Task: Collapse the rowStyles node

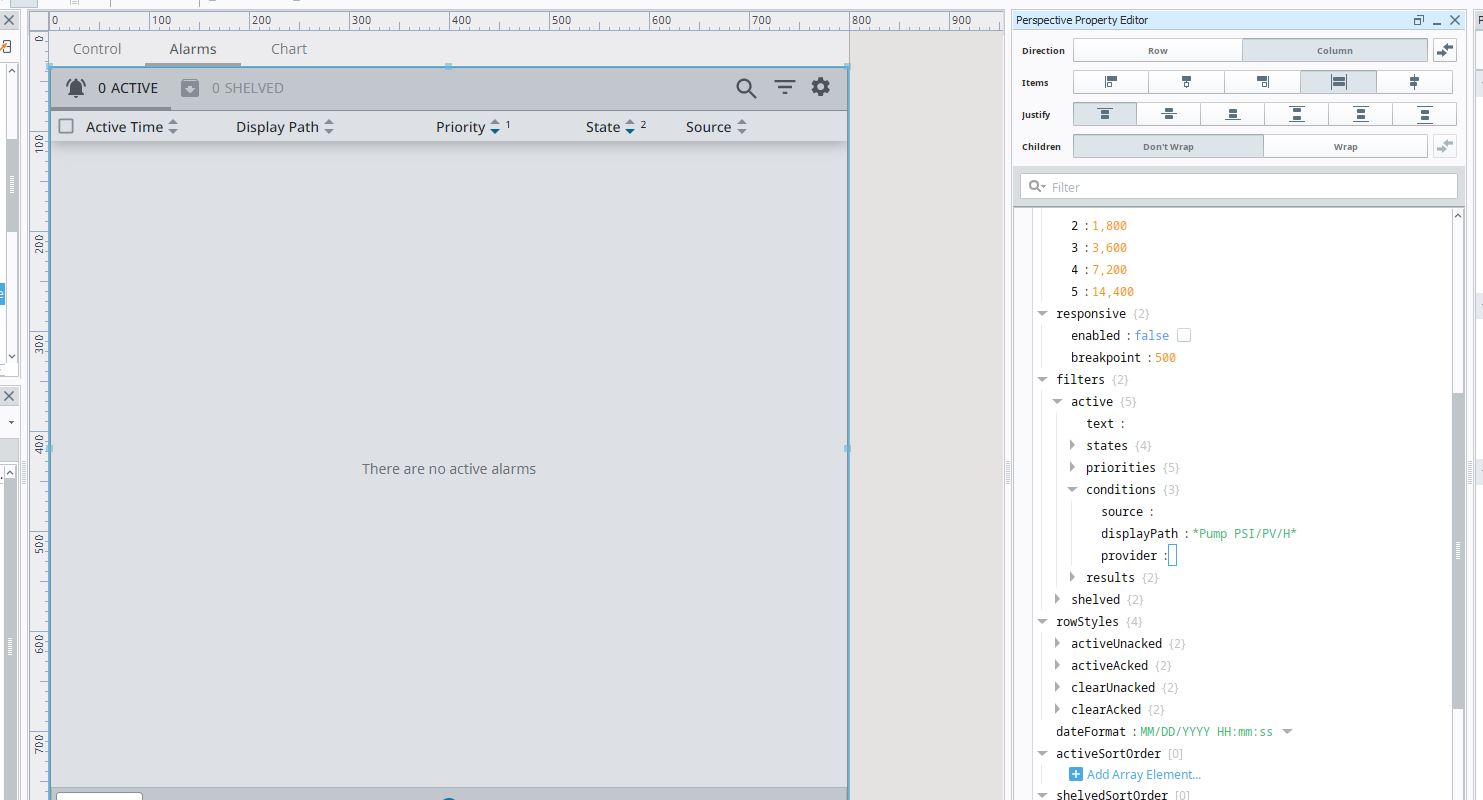Action: click(x=1042, y=621)
